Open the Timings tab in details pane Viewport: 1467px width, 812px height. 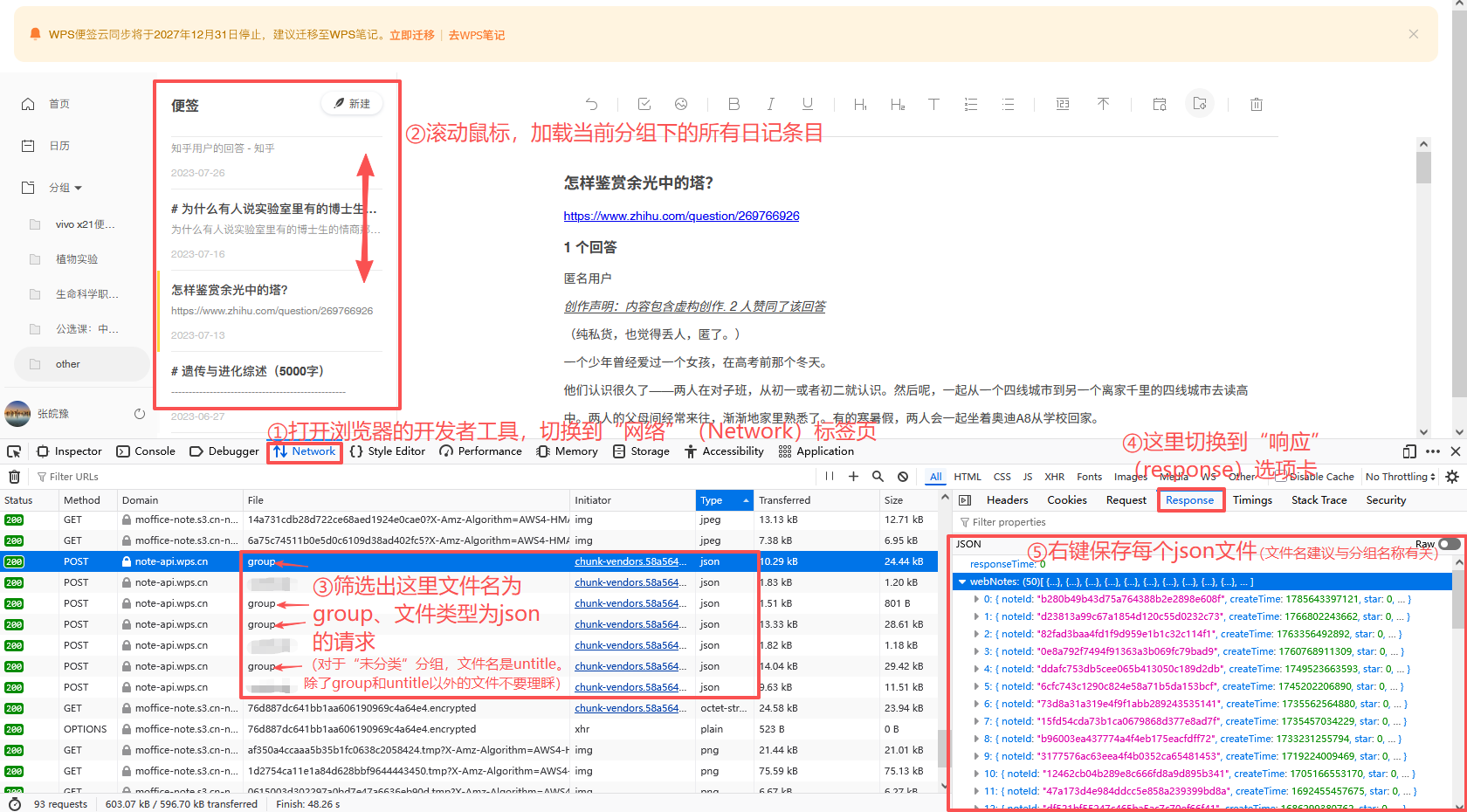tap(1252, 500)
